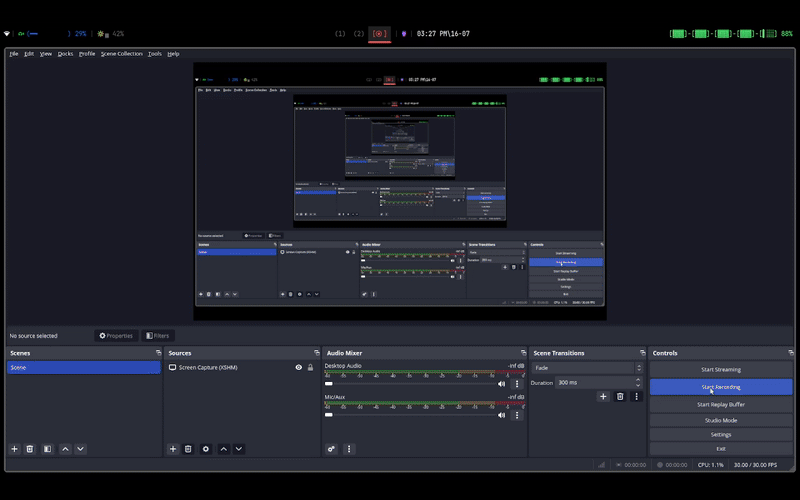
Task: Move source up in Sources panel
Action: coord(223,449)
